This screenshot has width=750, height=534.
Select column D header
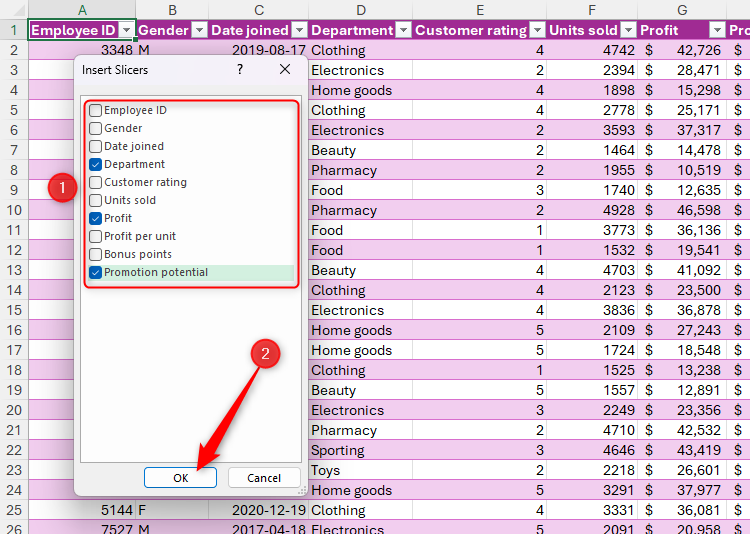click(x=360, y=9)
